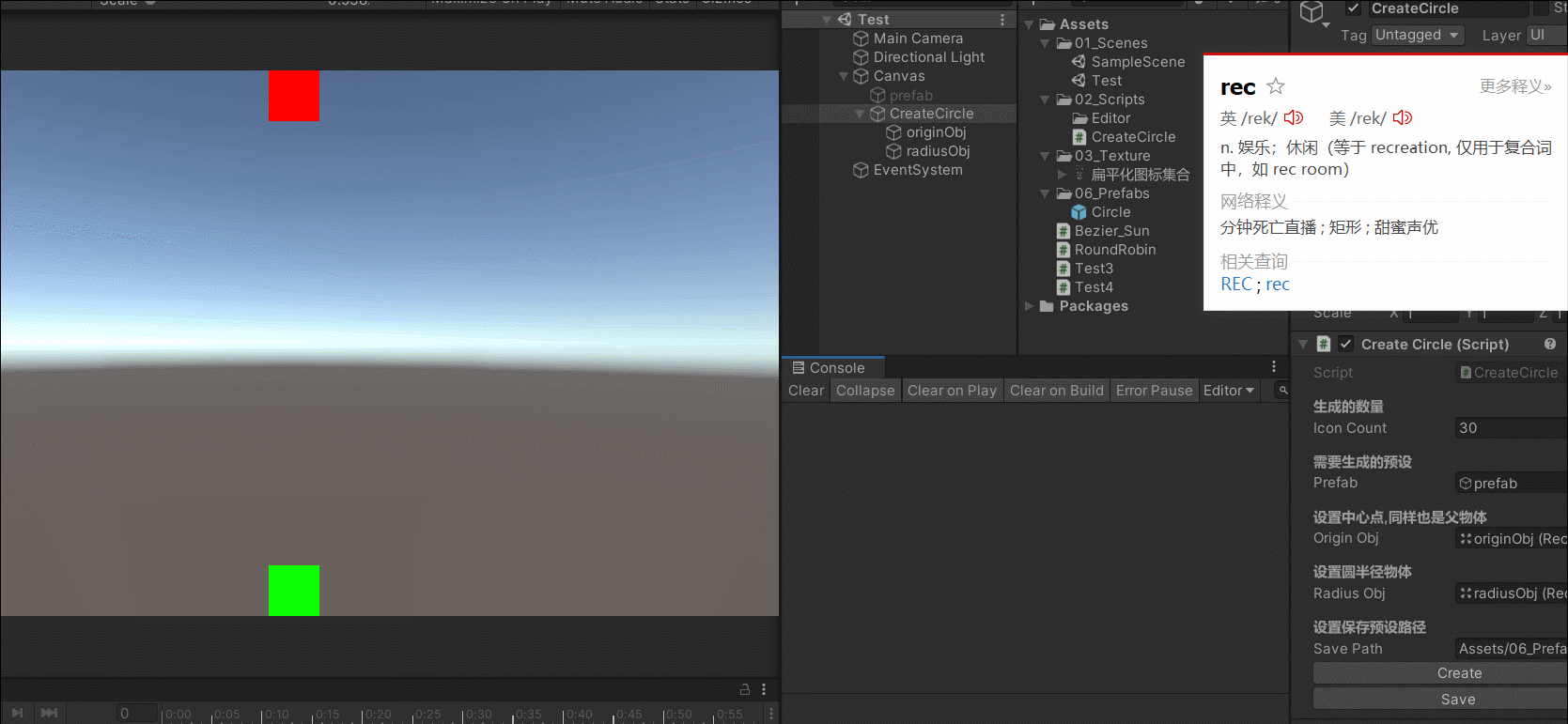Toggle the CreateCircle GameObject active checkbox
Image resolution: width=1568 pixels, height=724 pixels.
coord(1354,8)
